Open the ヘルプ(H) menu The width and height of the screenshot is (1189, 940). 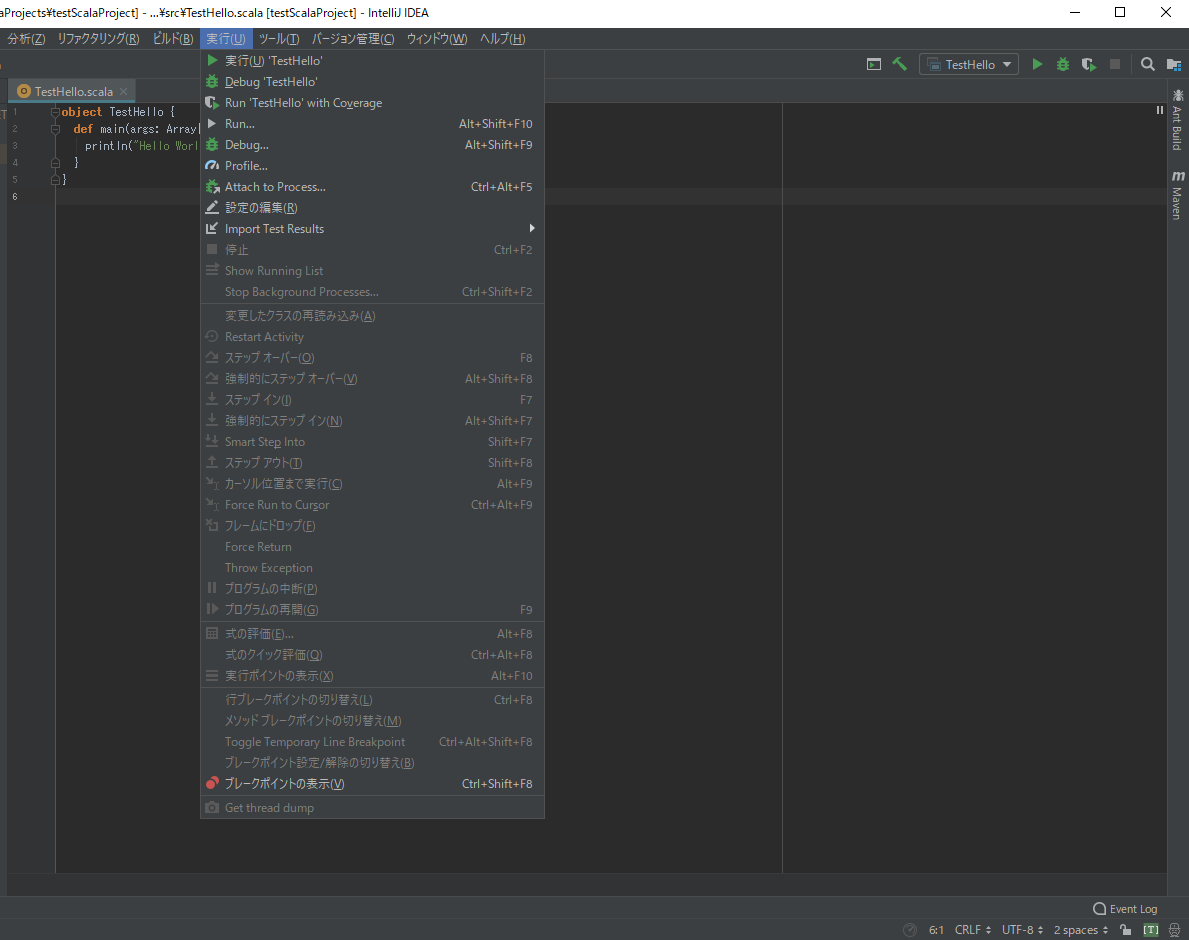[503, 39]
